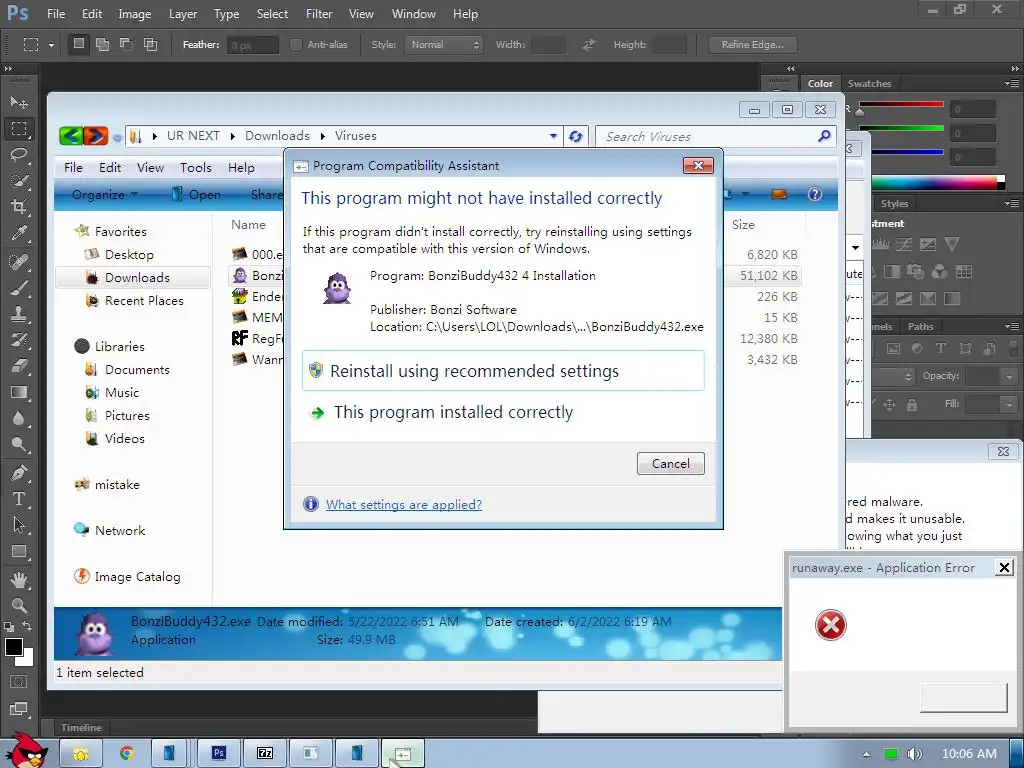The image size is (1024, 768).
Task: Select the Eyedropper tool
Action: (19, 234)
